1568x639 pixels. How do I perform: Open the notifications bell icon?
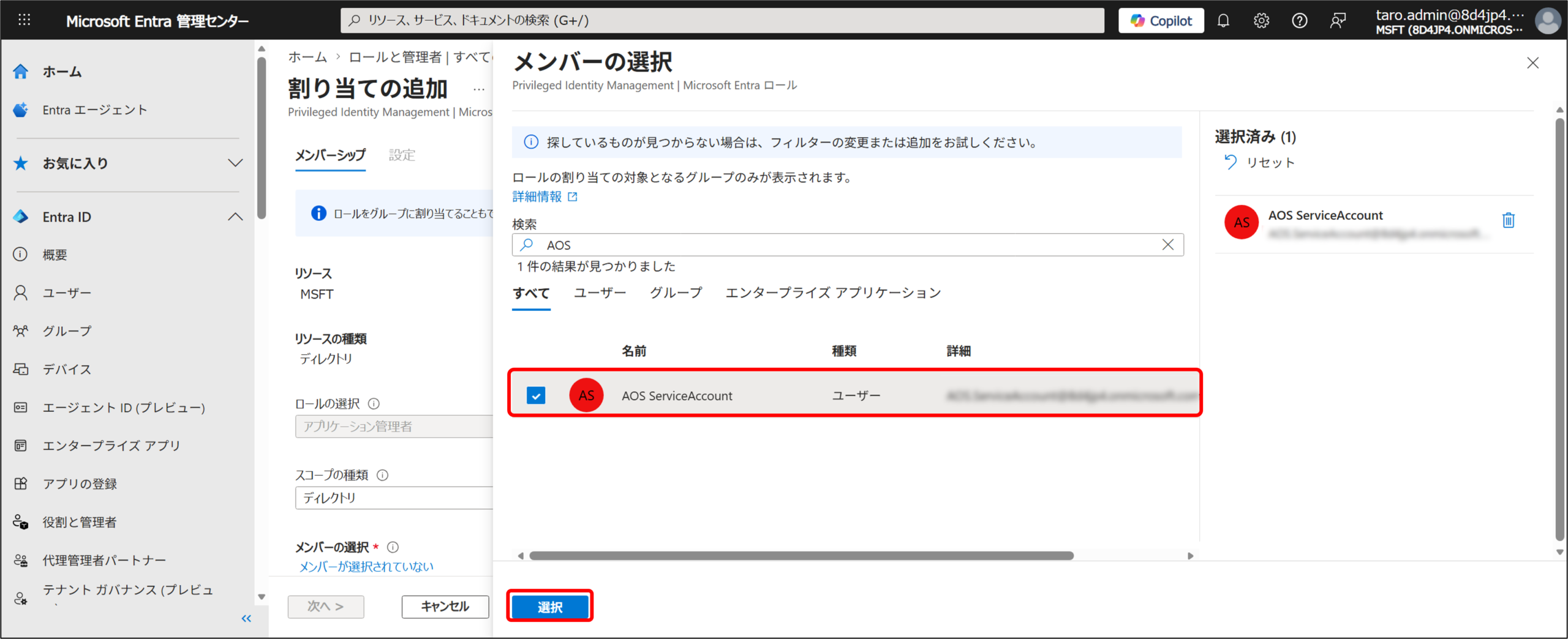click(x=1223, y=21)
